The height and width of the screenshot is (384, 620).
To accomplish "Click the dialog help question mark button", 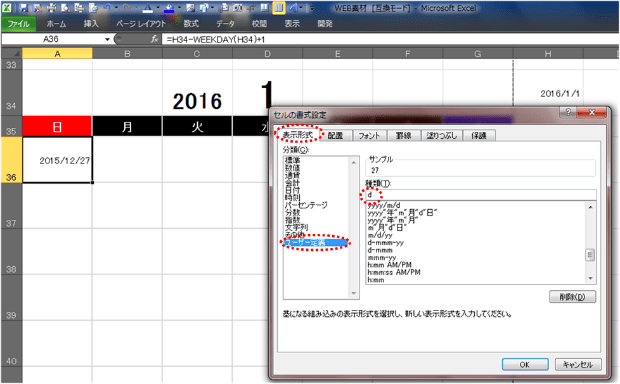I will [568, 112].
